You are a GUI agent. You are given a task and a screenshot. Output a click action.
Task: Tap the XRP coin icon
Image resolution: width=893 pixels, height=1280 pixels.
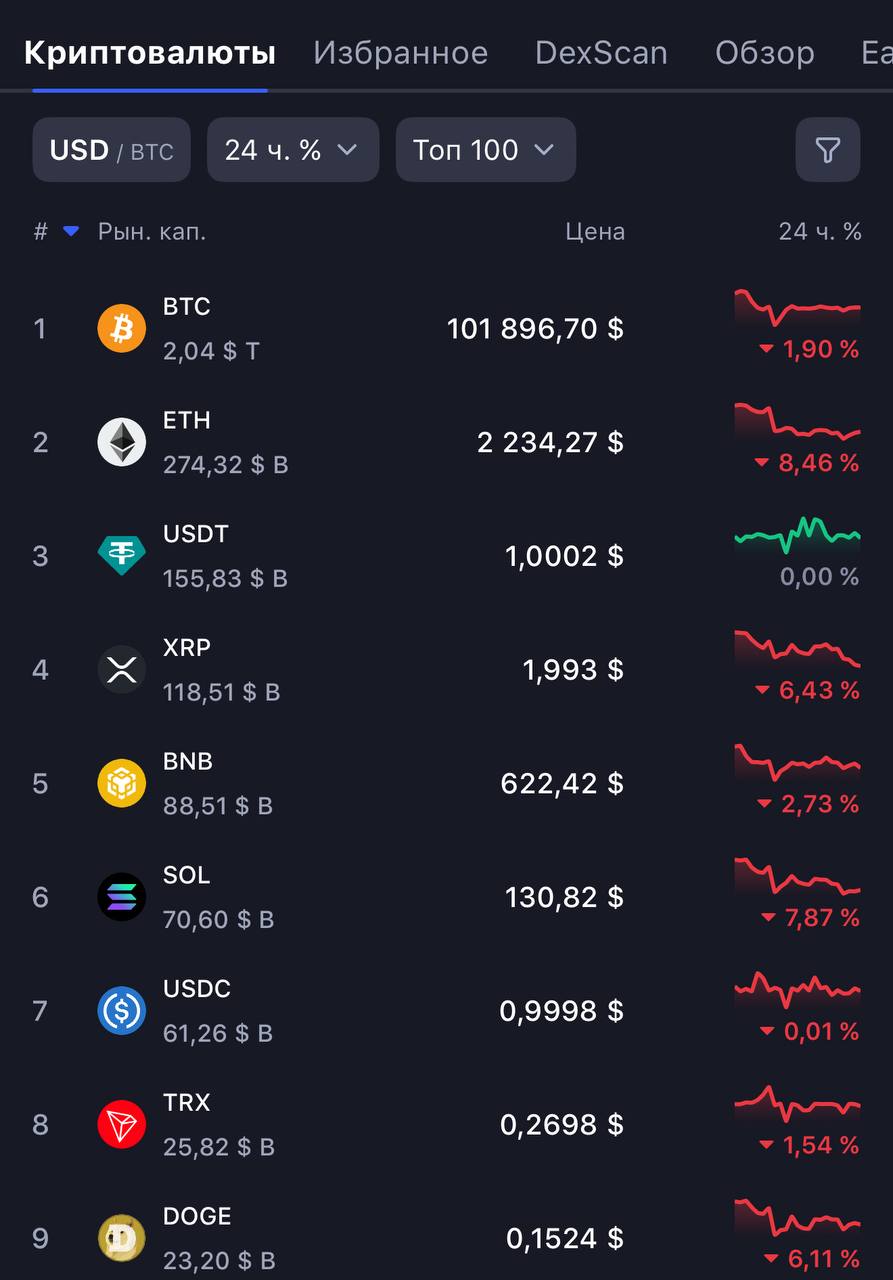121,669
